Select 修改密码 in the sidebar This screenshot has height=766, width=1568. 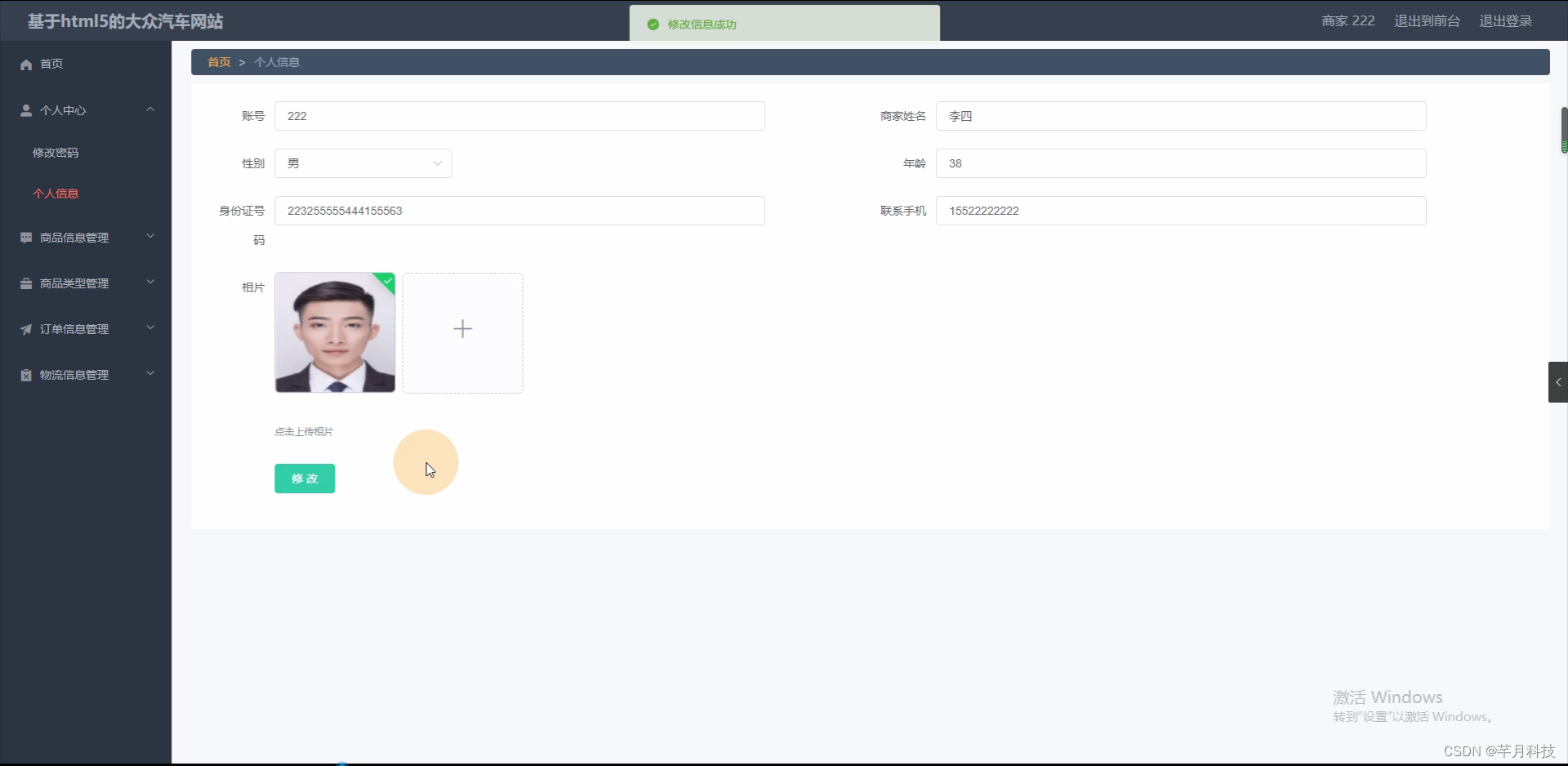tap(56, 152)
